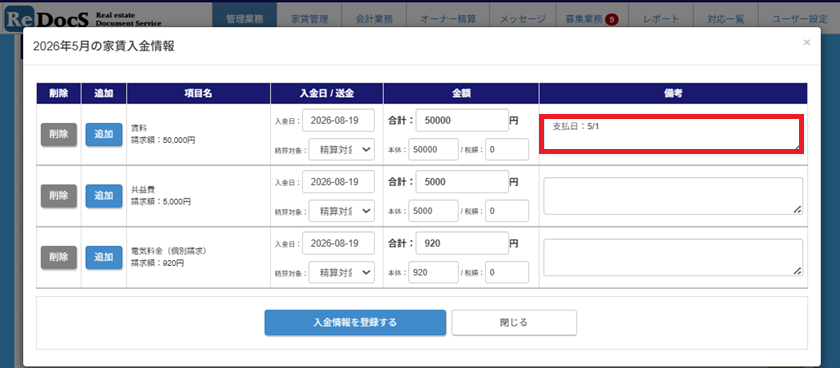Image resolution: width=840 pixels, height=368 pixels.
Task: Open the 精算対象 dropdown for 賃料
Action: pyautogui.click(x=342, y=150)
